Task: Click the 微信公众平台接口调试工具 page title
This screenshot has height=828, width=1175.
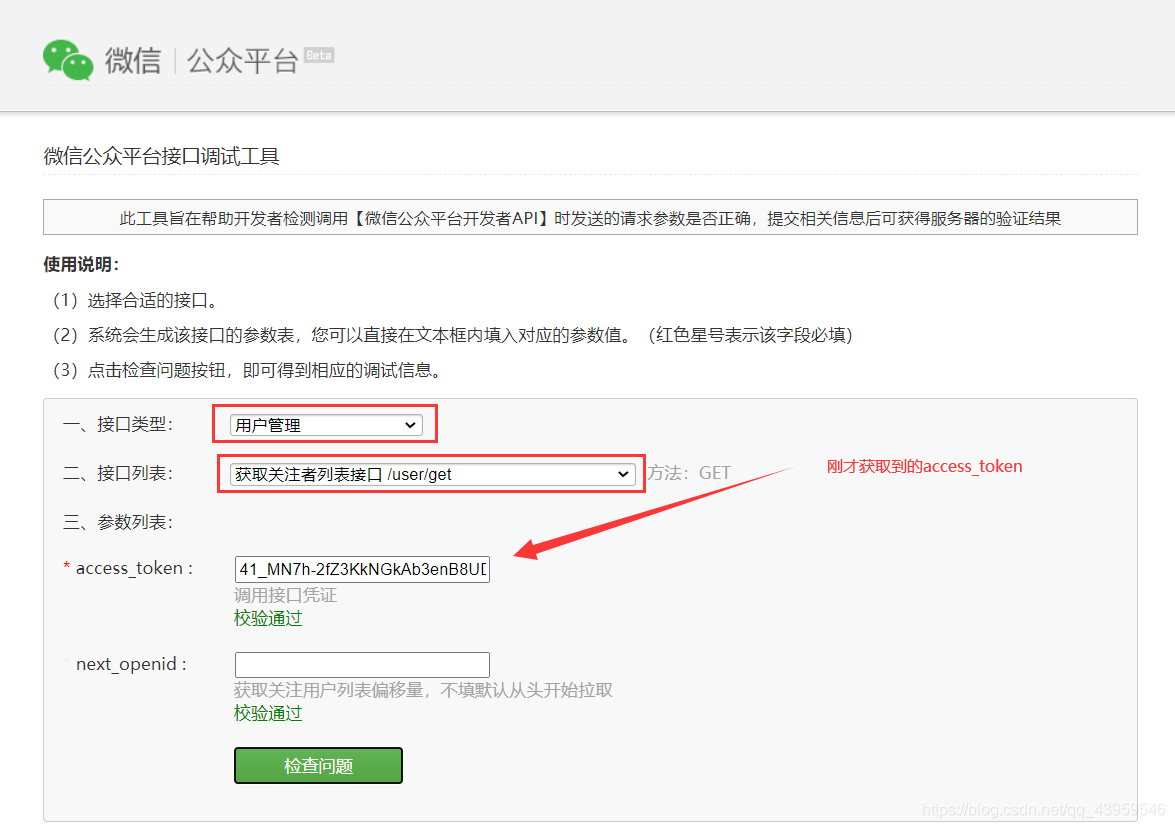Action: (161, 156)
